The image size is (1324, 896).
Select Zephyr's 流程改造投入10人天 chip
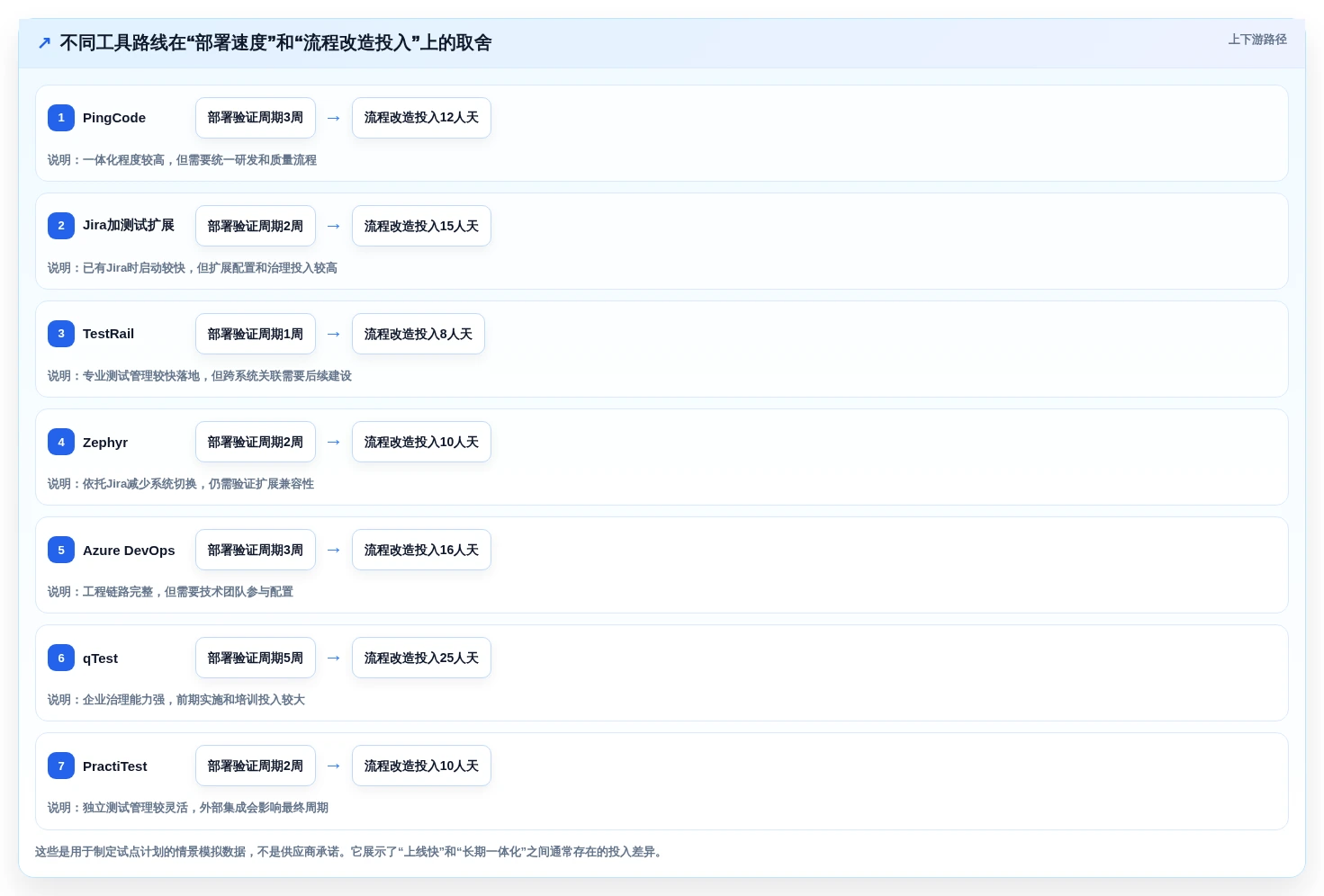(x=421, y=442)
